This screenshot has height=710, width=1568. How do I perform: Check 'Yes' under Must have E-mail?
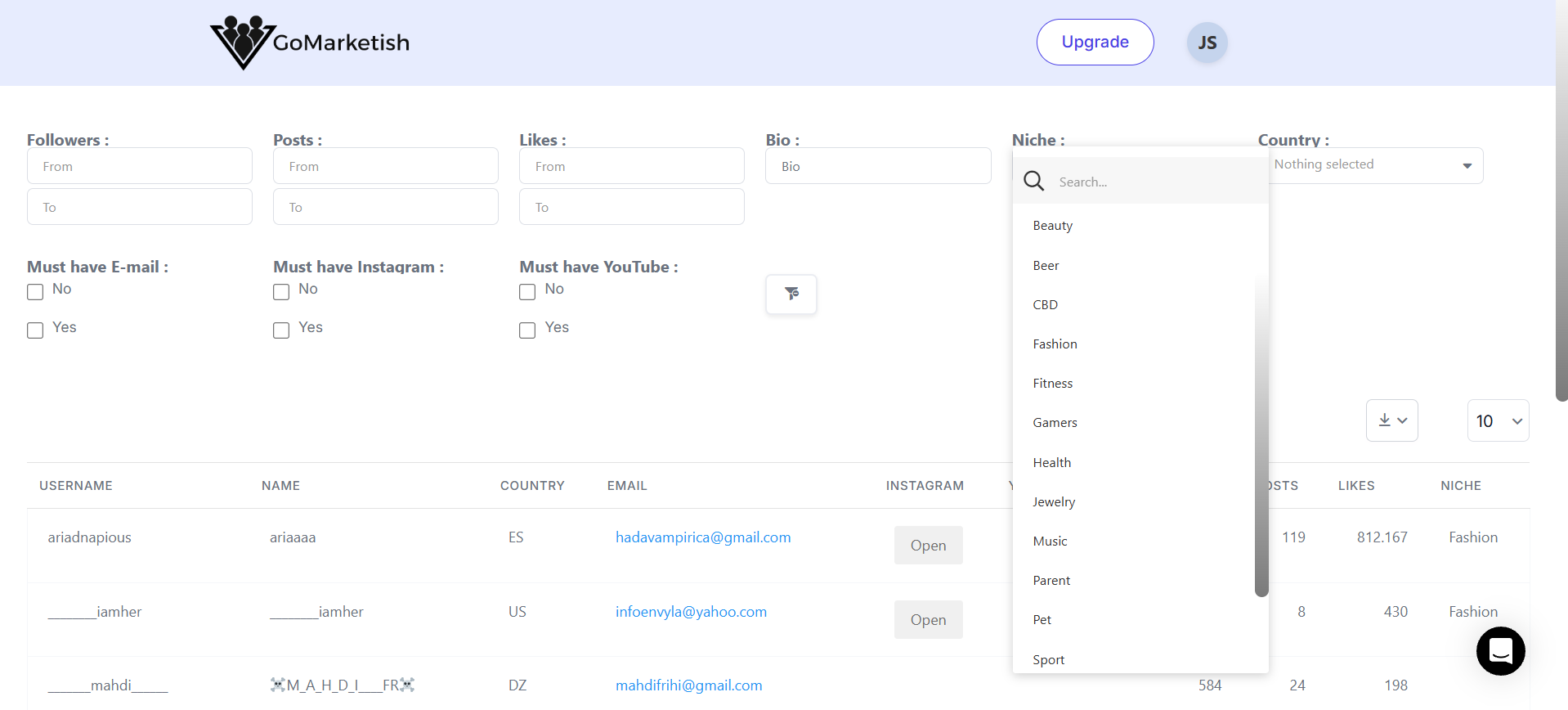(x=35, y=330)
